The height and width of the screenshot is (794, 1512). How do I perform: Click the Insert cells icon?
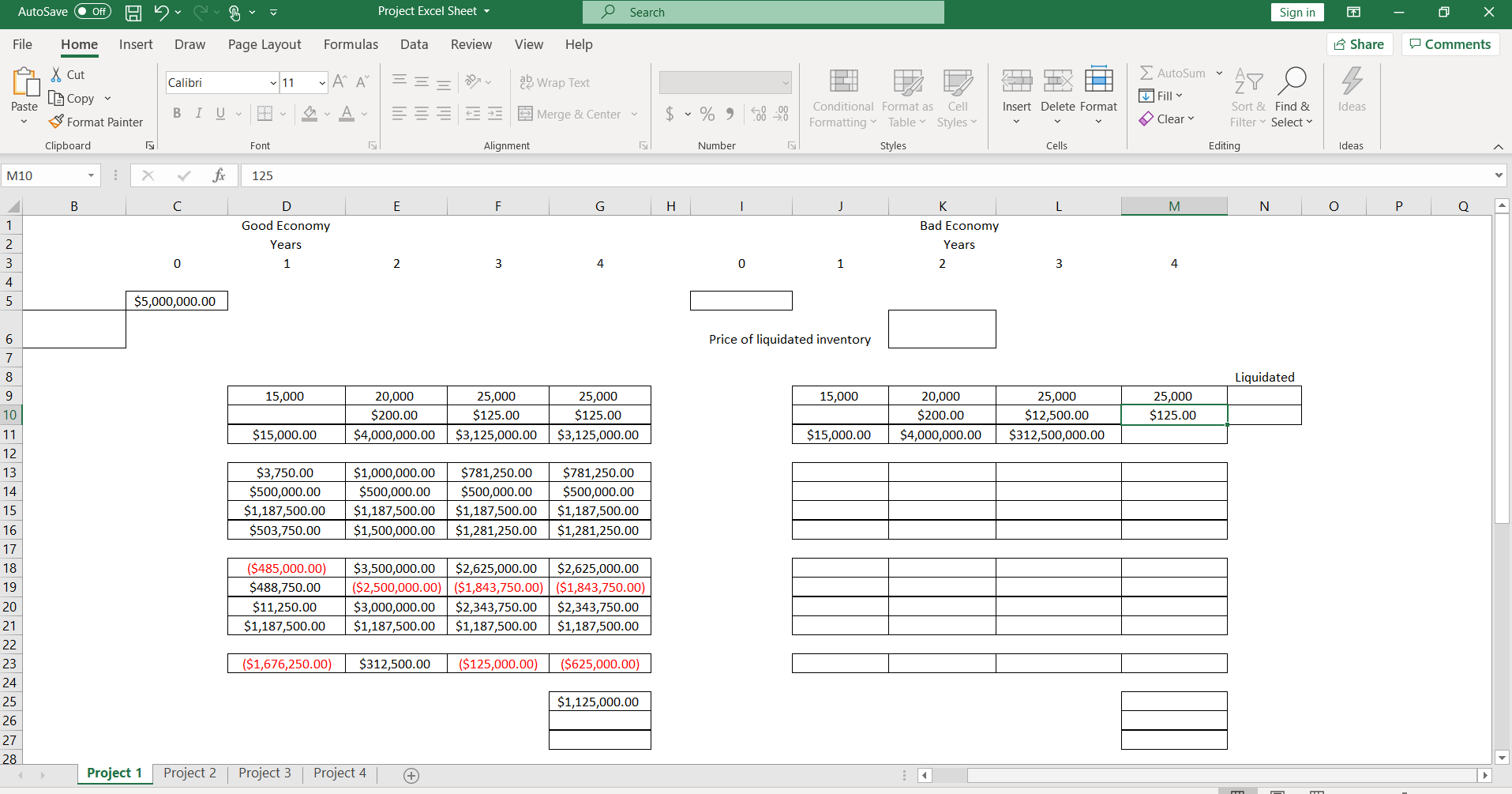pyautogui.click(x=1017, y=80)
